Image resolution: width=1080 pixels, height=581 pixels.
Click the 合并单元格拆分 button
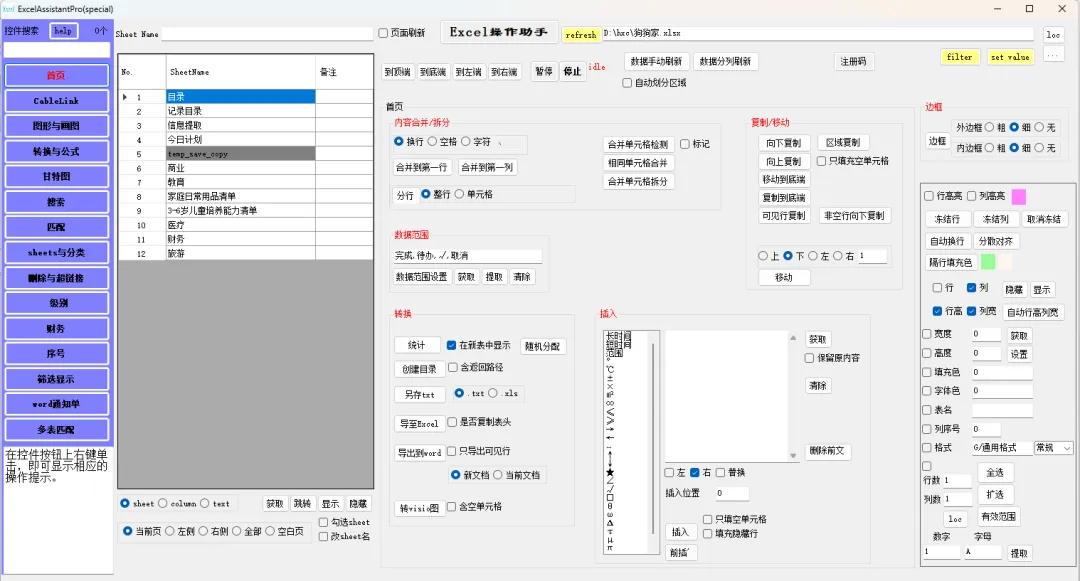point(638,182)
